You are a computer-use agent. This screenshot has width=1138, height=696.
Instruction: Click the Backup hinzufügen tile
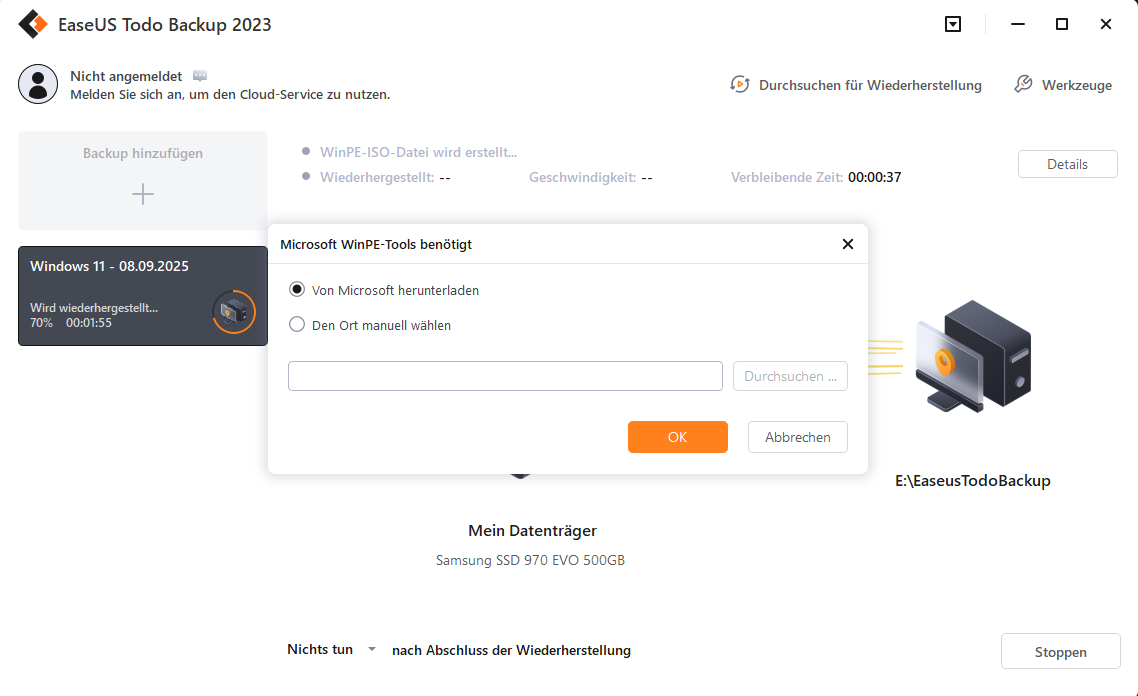tap(143, 181)
